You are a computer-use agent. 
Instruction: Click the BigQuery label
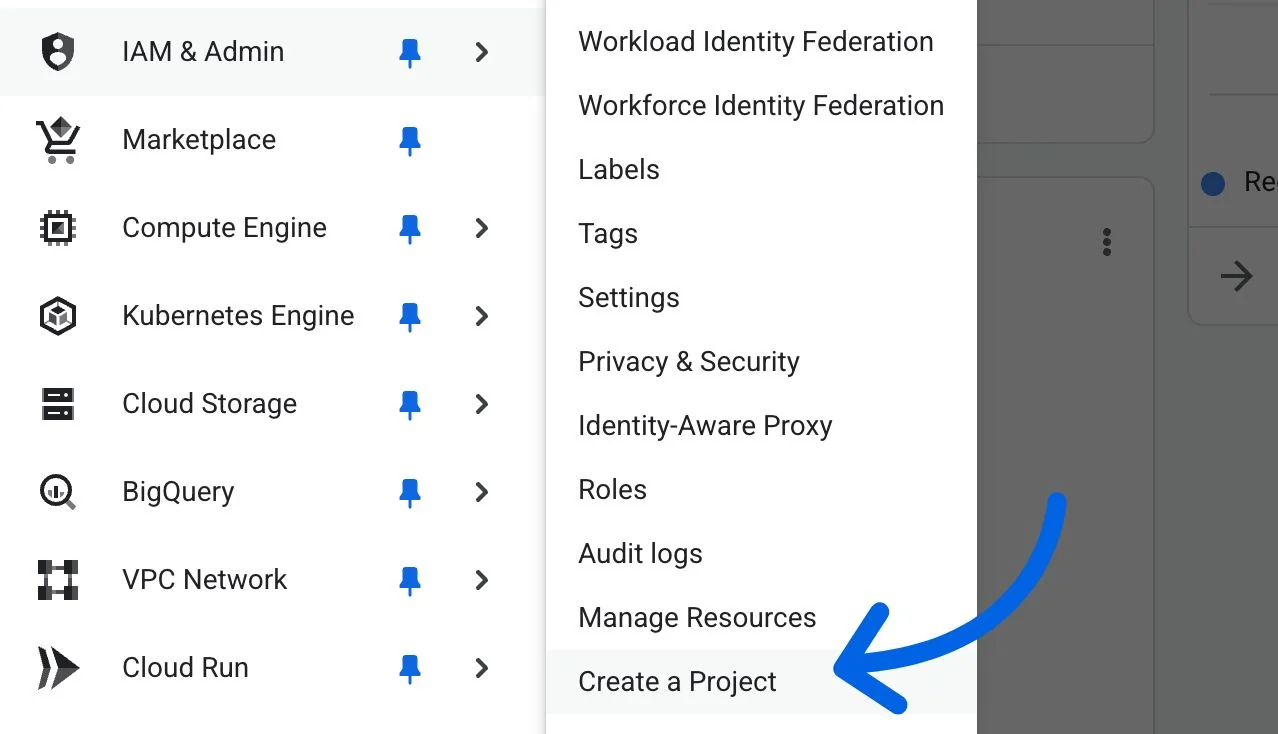click(x=178, y=492)
